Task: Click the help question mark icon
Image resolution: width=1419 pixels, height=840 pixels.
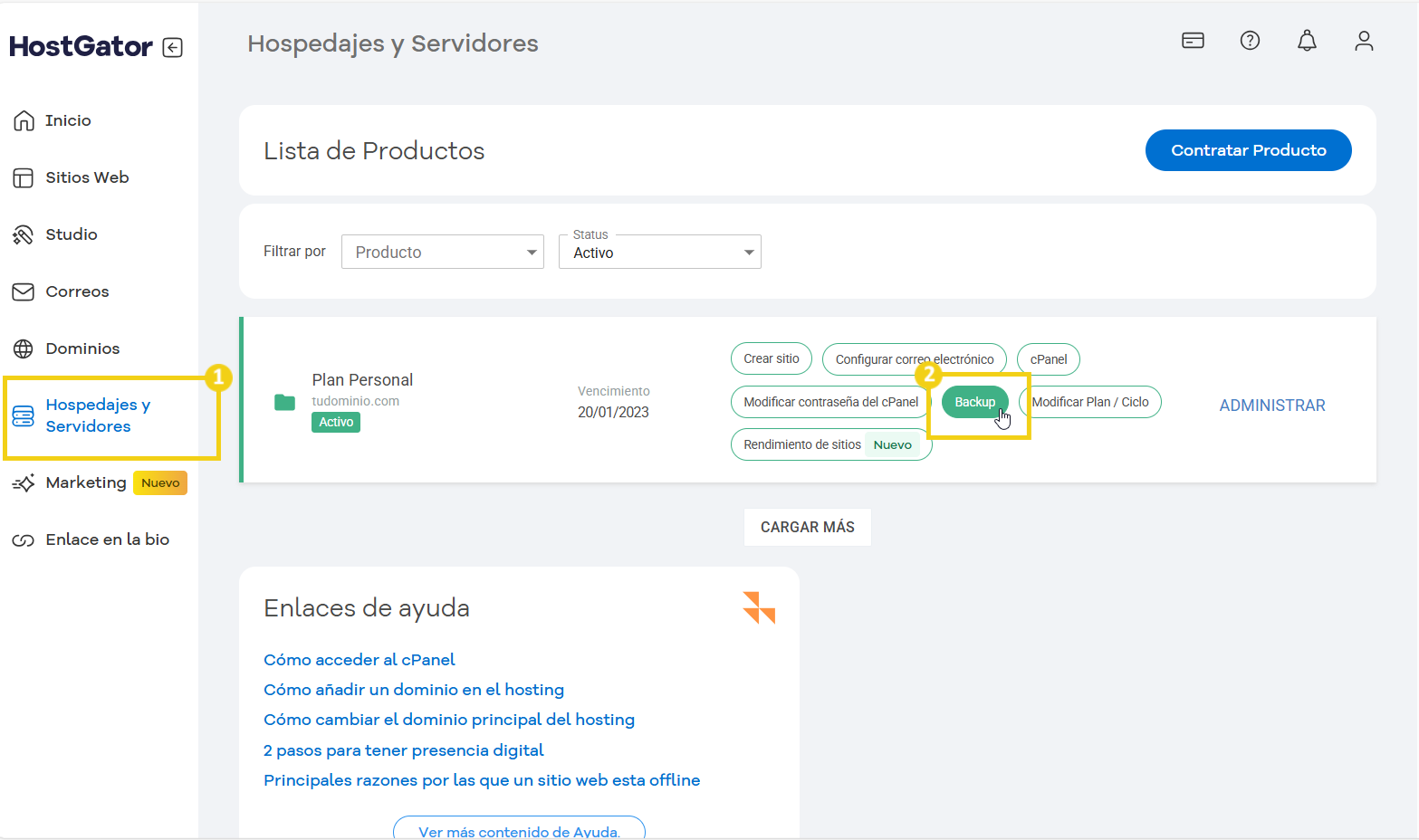Action: click(1250, 41)
